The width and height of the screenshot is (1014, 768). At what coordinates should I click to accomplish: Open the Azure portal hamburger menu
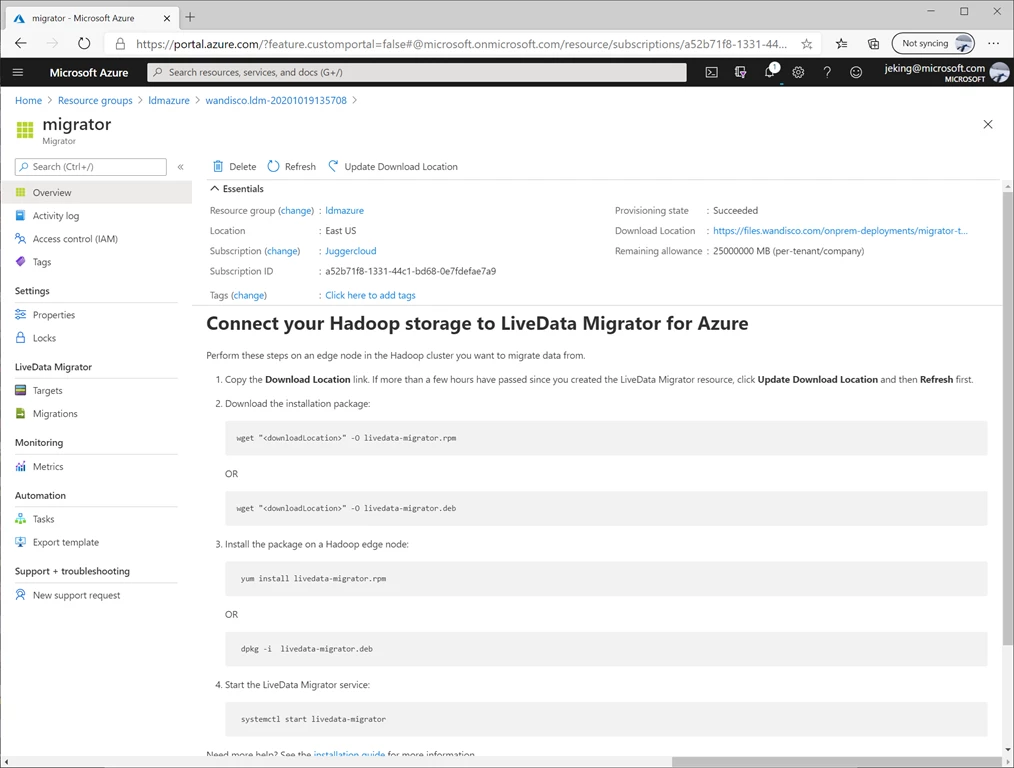tap(17, 72)
